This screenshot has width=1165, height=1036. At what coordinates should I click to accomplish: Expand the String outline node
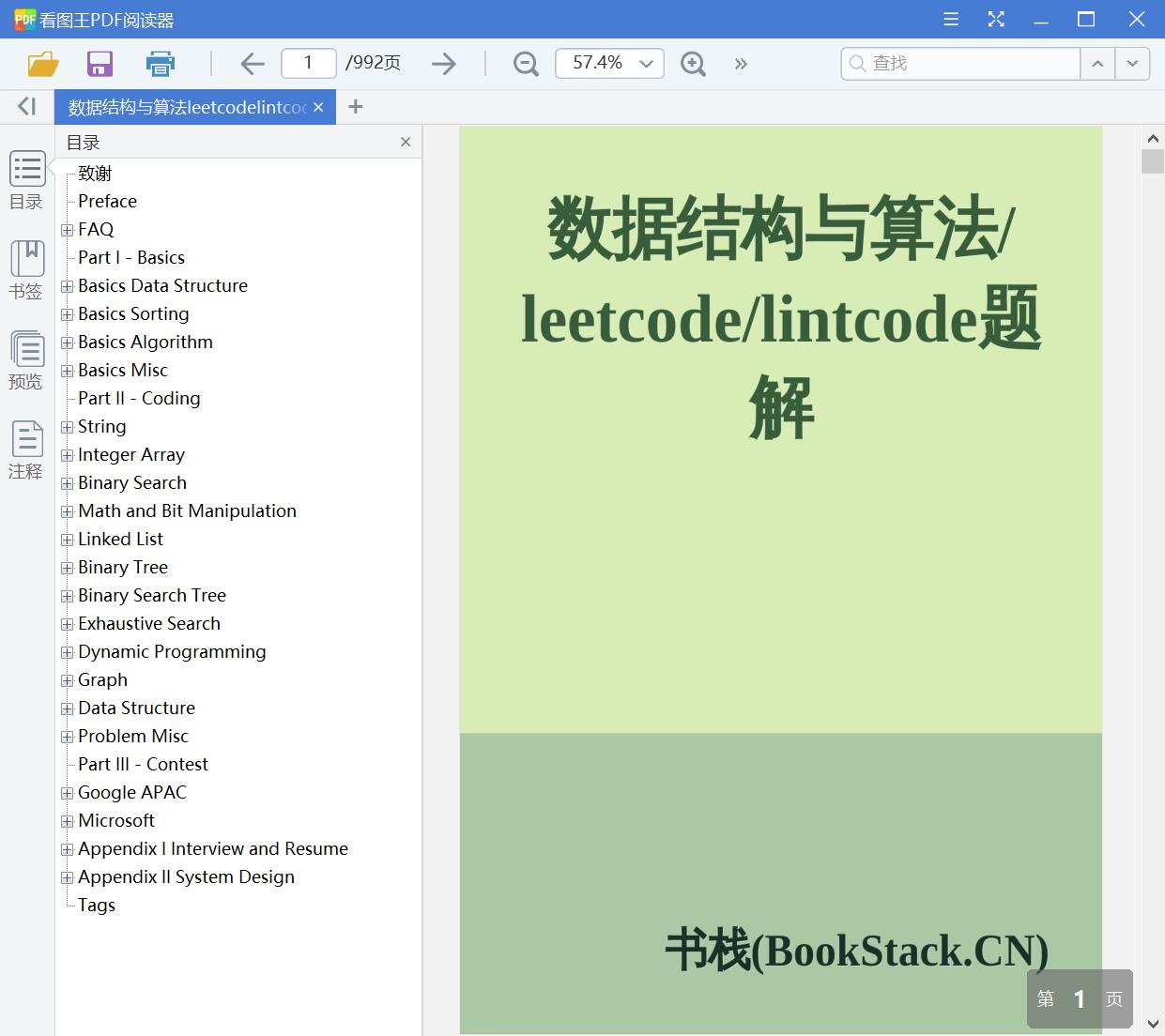[67, 427]
